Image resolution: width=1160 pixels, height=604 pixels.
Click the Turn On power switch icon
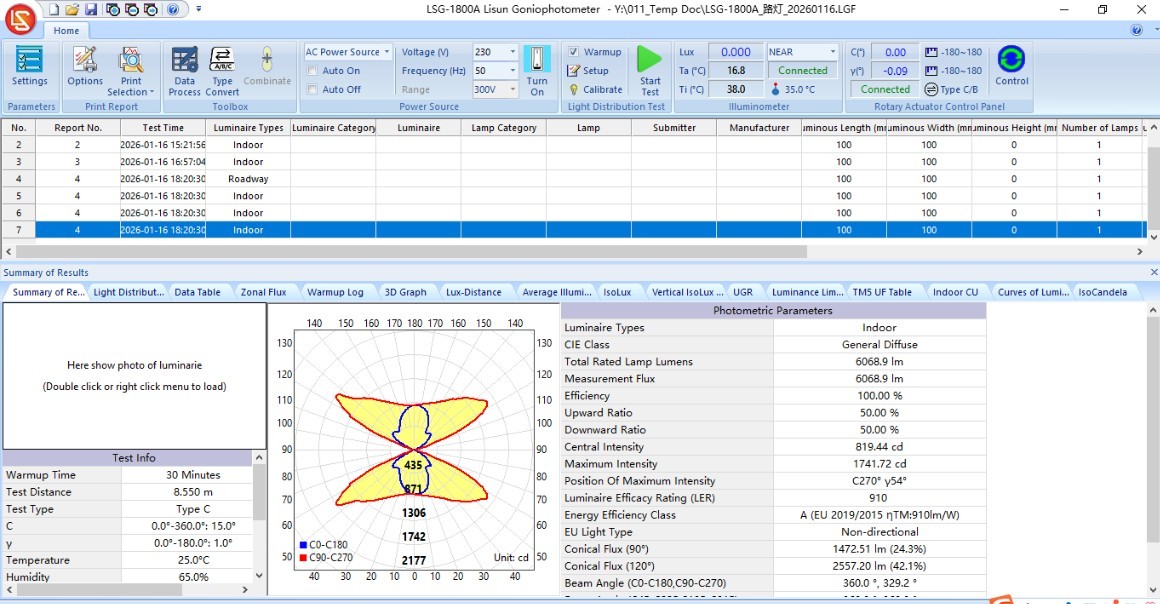pyautogui.click(x=537, y=59)
